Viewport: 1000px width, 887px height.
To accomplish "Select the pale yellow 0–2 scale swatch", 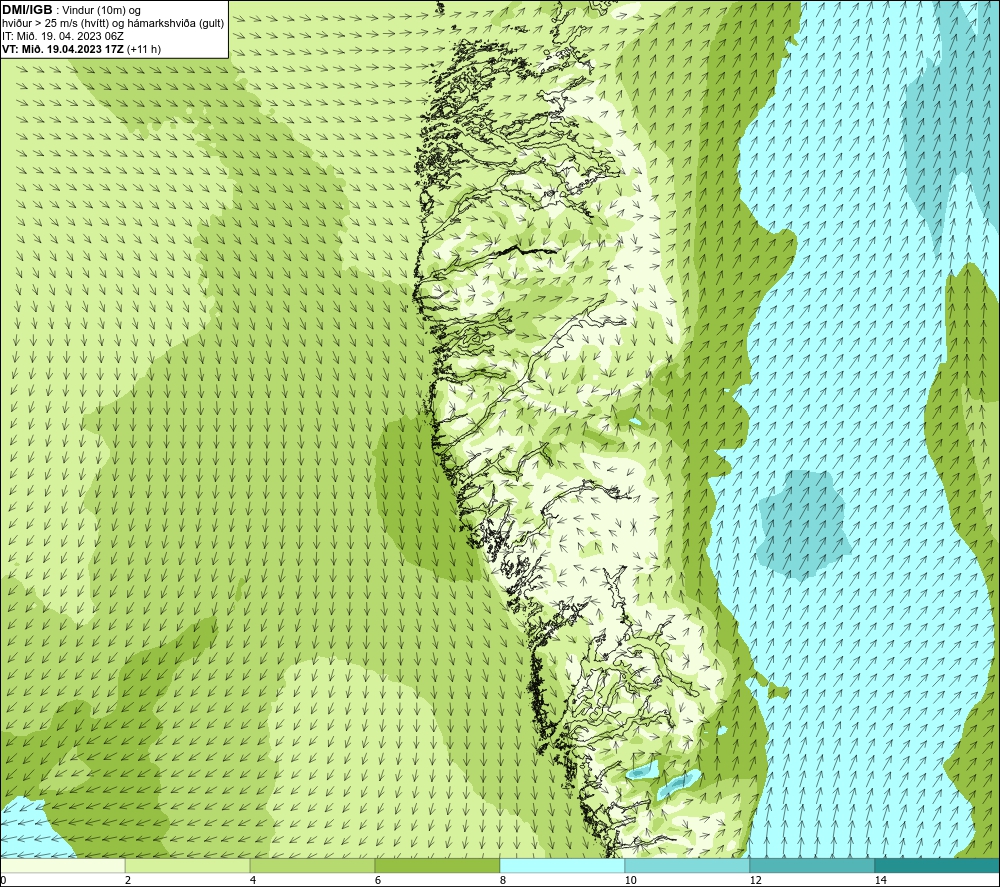I will click(x=62, y=866).
